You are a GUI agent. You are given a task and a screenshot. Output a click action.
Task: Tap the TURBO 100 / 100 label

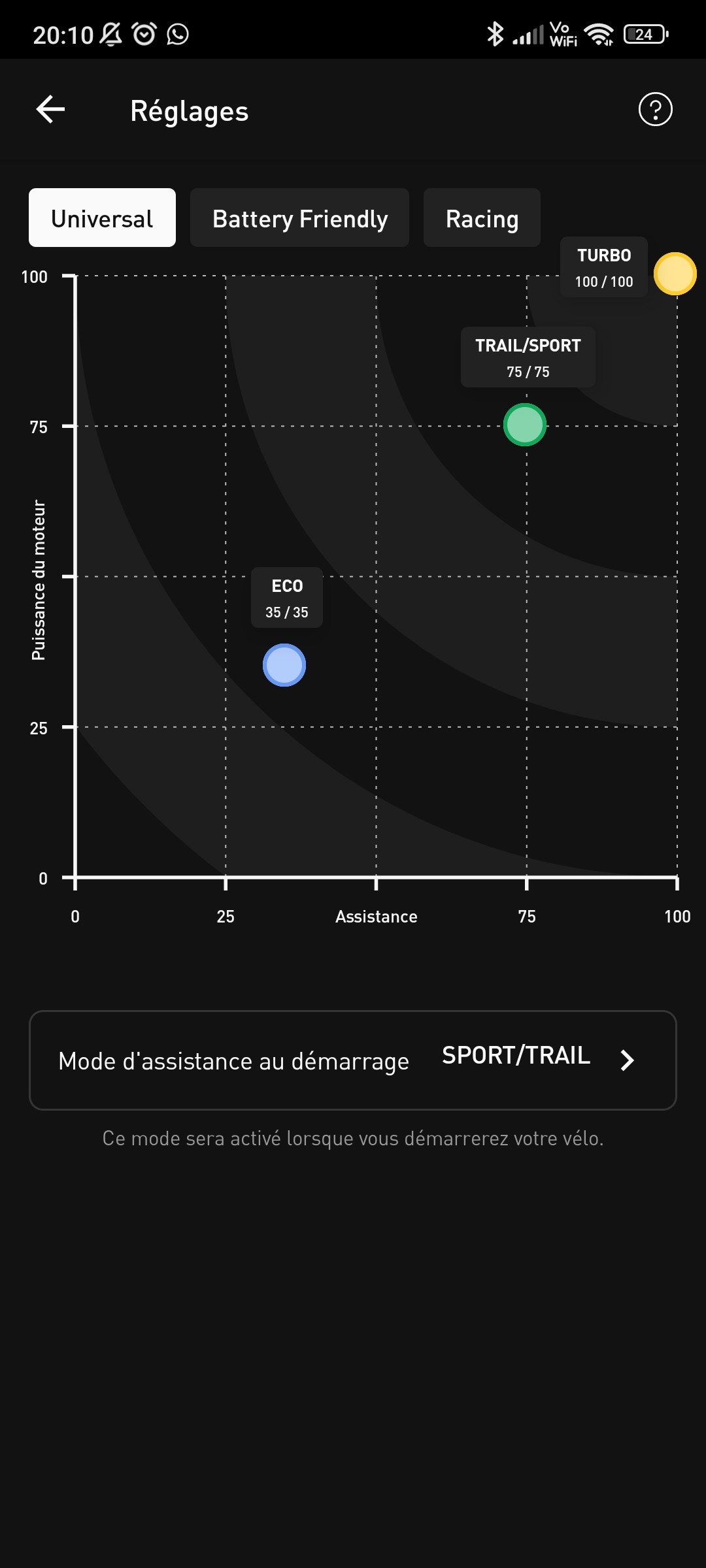604,267
